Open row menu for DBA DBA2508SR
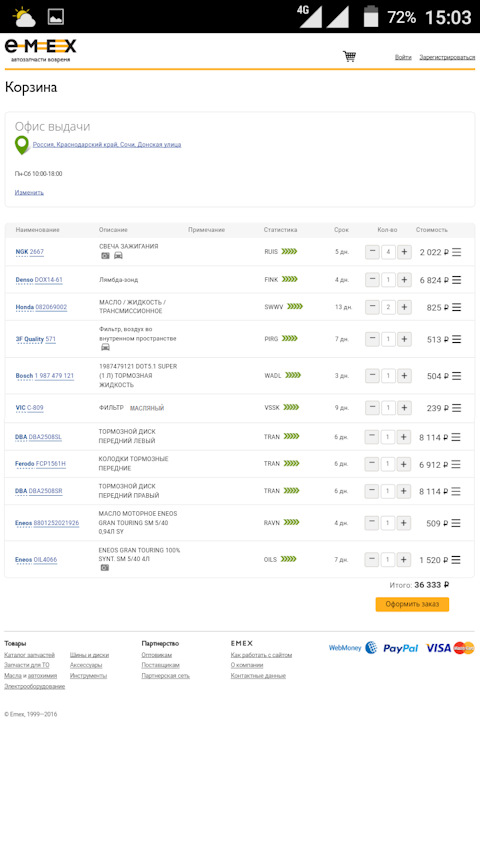This screenshot has width=480, height=853. coord(456,491)
